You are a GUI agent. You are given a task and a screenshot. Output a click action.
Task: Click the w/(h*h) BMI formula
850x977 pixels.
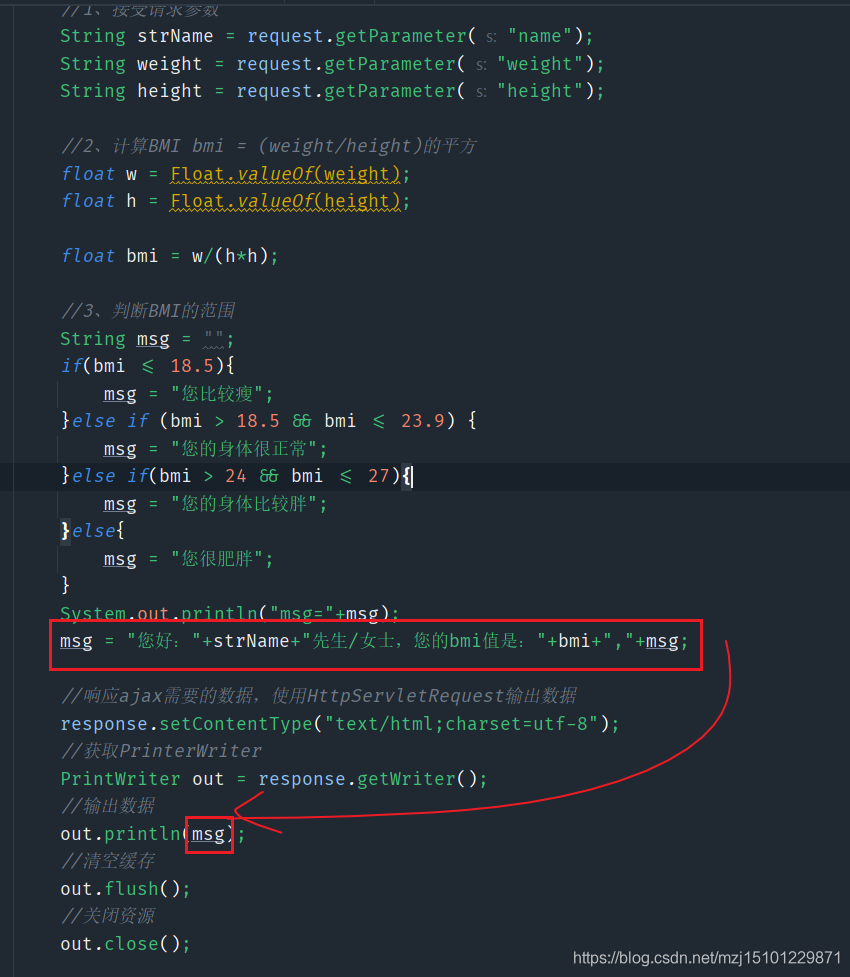tap(230, 256)
